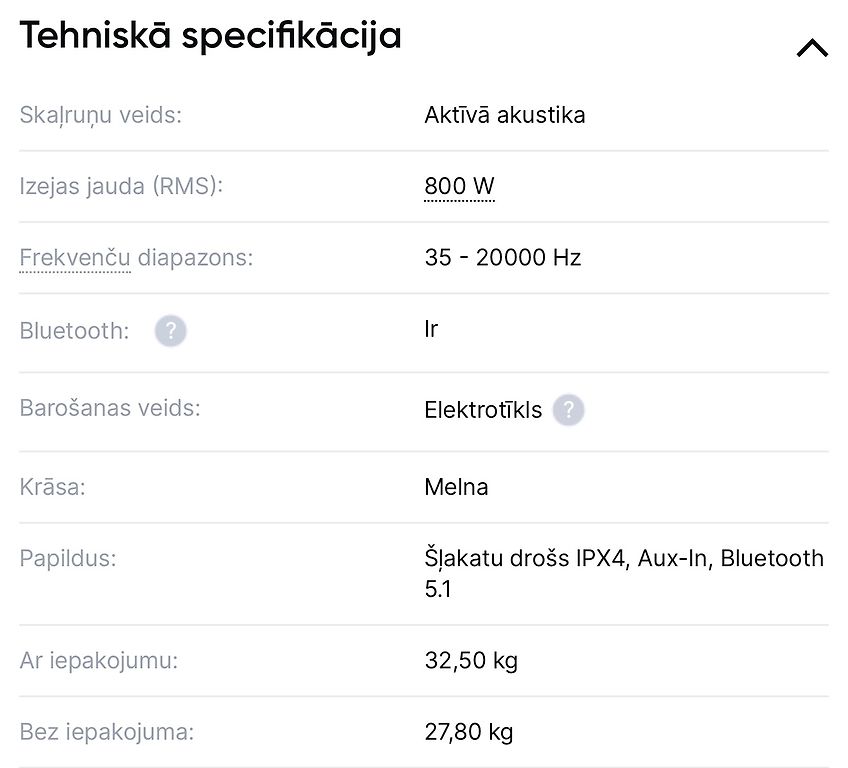Click the Ir value for Bluetooth
This screenshot has height=768, width=848.
coord(431,329)
